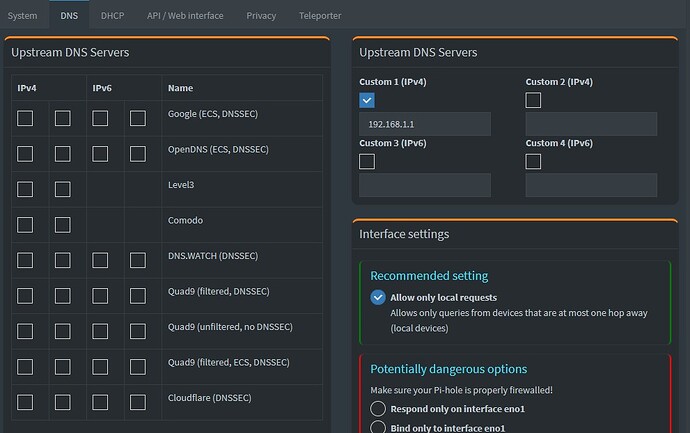Select Bind only to interface eno1
The width and height of the screenshot is (690, 433).
point(377,427)
